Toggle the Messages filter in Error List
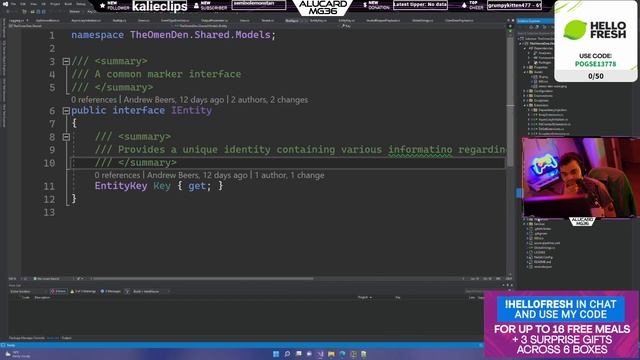 111,291
